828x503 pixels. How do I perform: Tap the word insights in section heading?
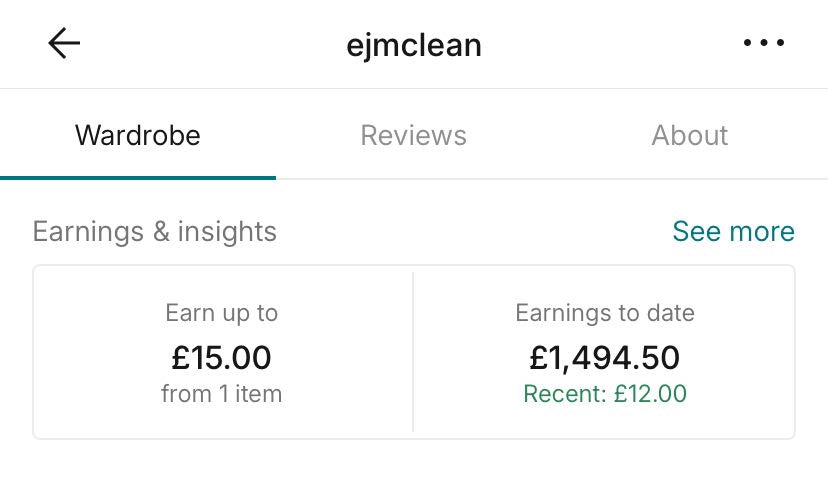(x=227, y=232)
